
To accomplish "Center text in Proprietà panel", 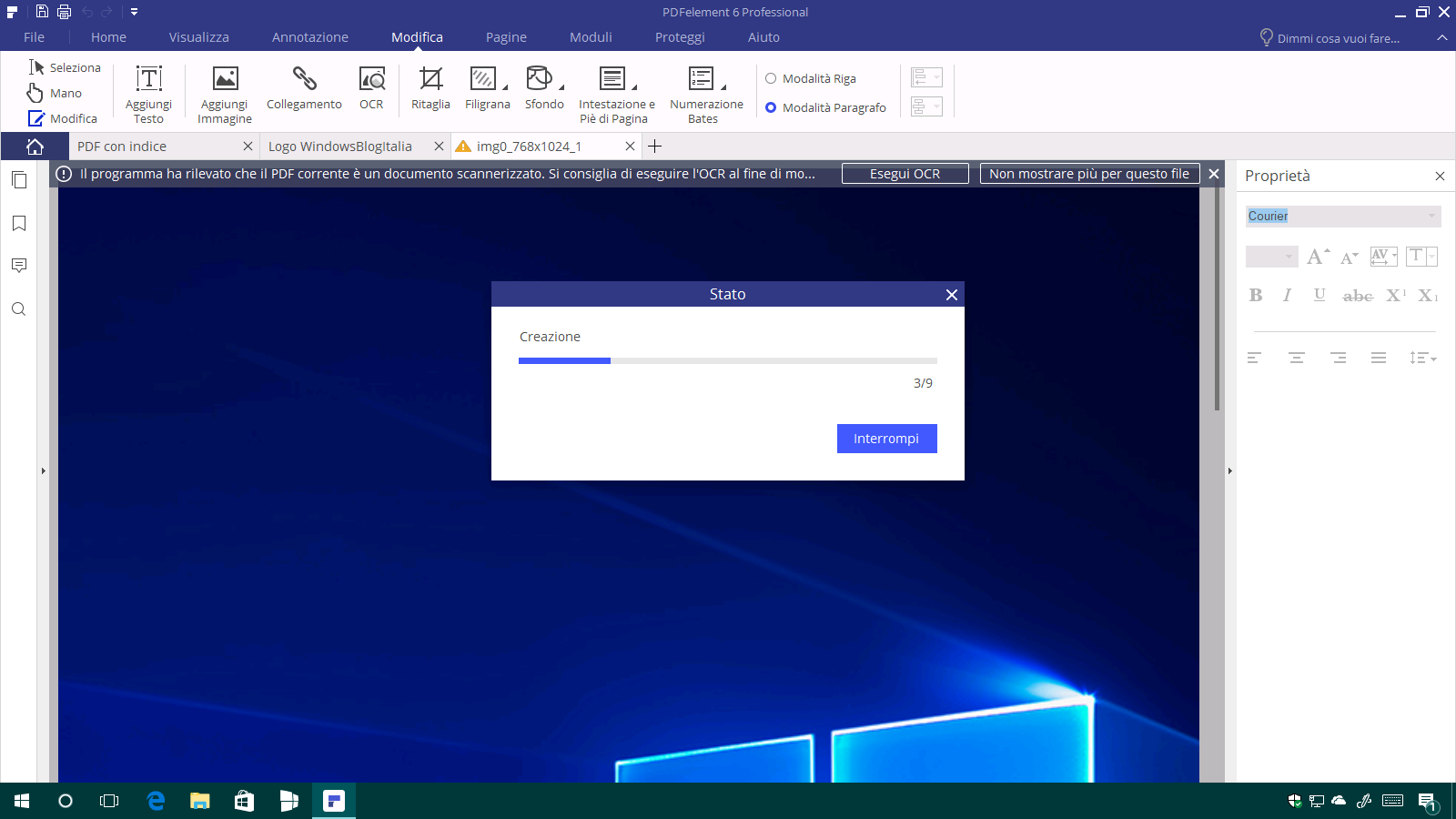I will pos(1297,358).
